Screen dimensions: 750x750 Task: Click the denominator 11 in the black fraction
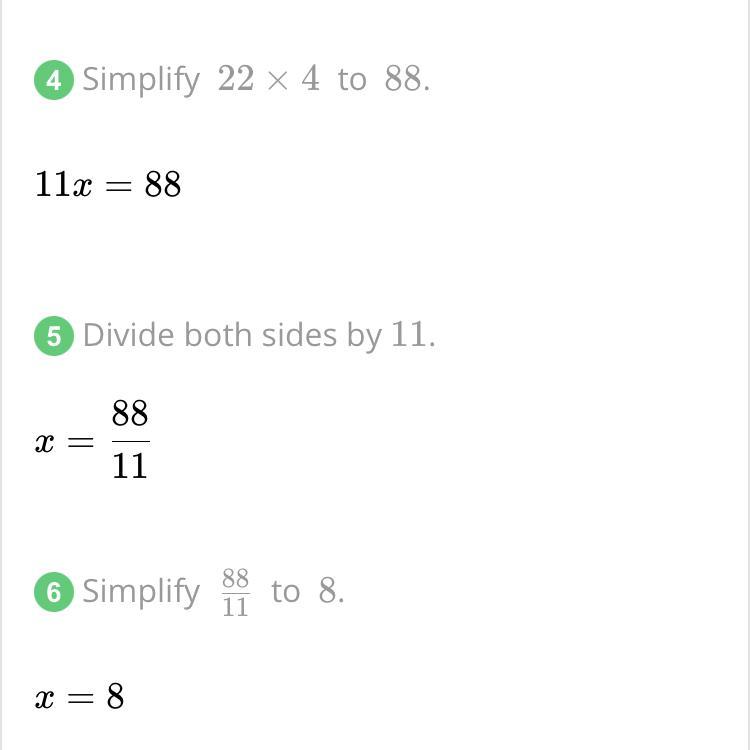click(x=130, y=466)
